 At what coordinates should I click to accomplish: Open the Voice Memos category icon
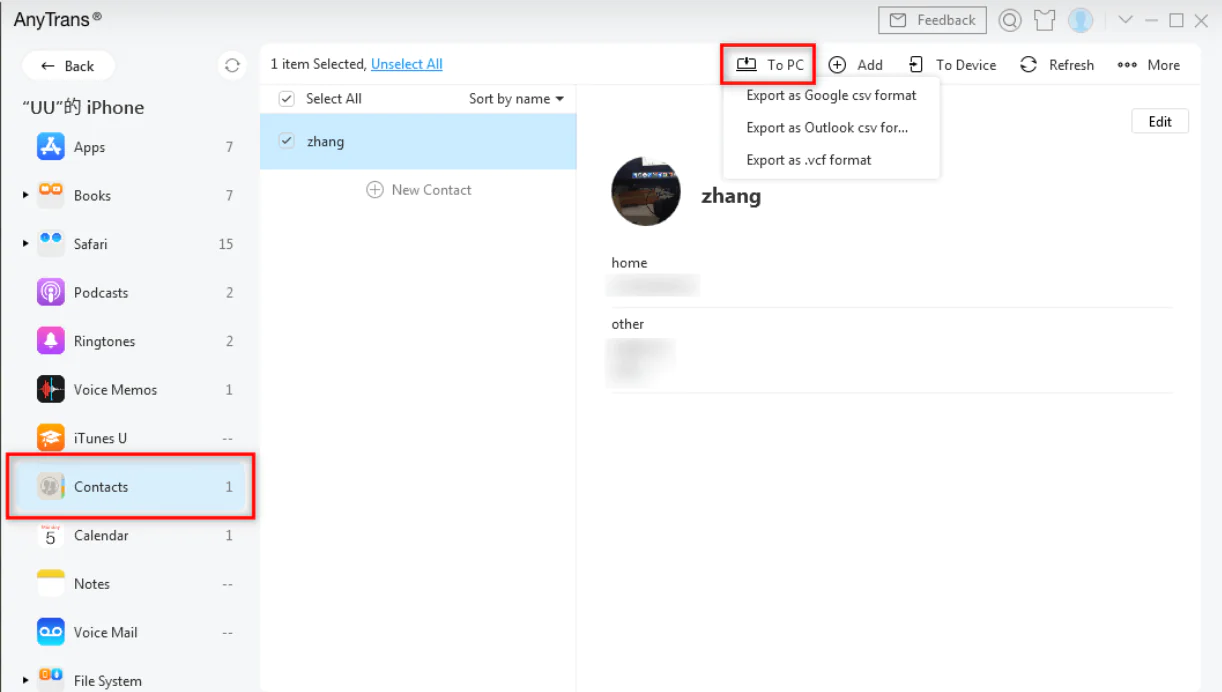click(51, 389)
